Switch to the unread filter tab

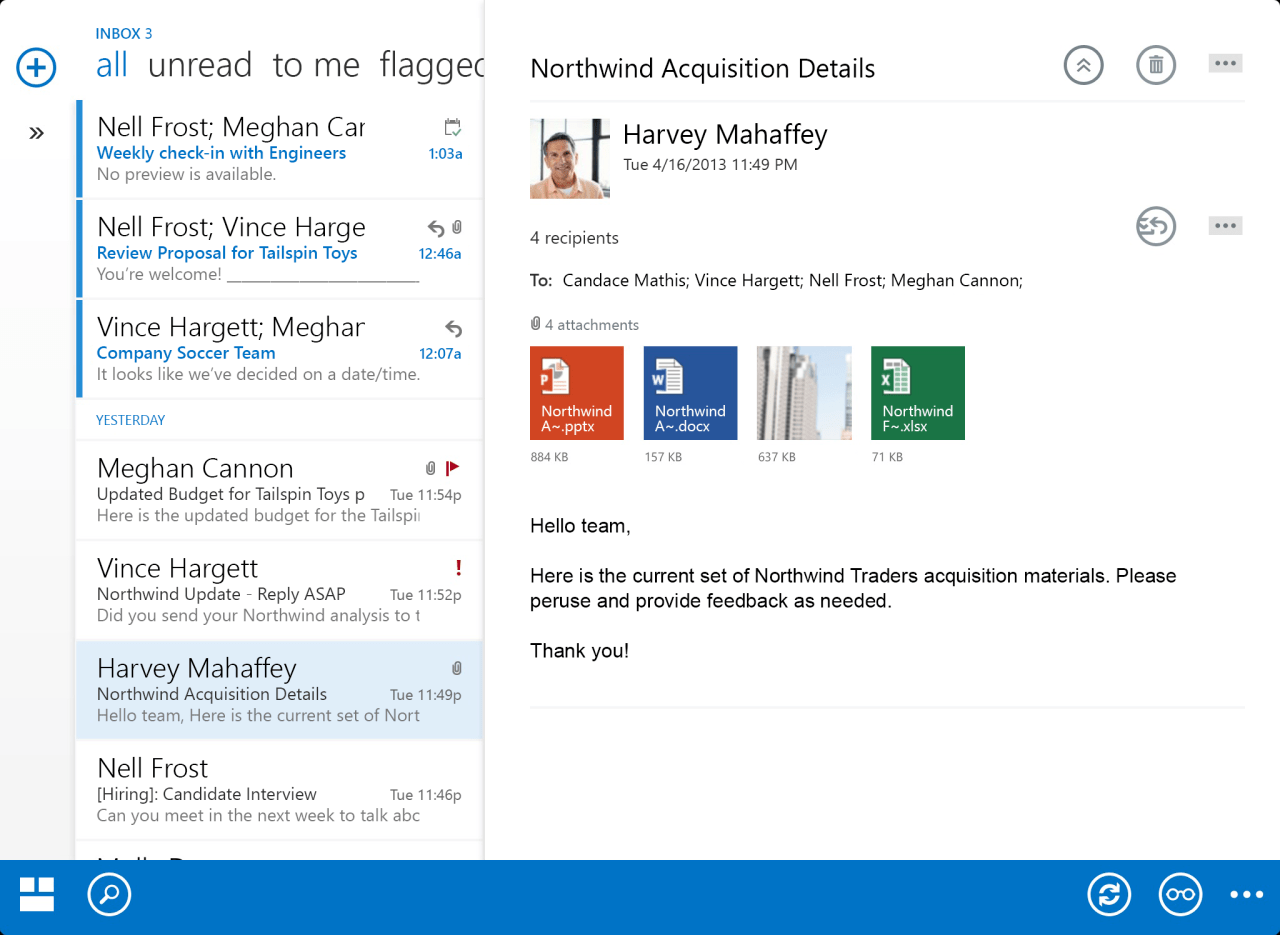click(200, 65)
